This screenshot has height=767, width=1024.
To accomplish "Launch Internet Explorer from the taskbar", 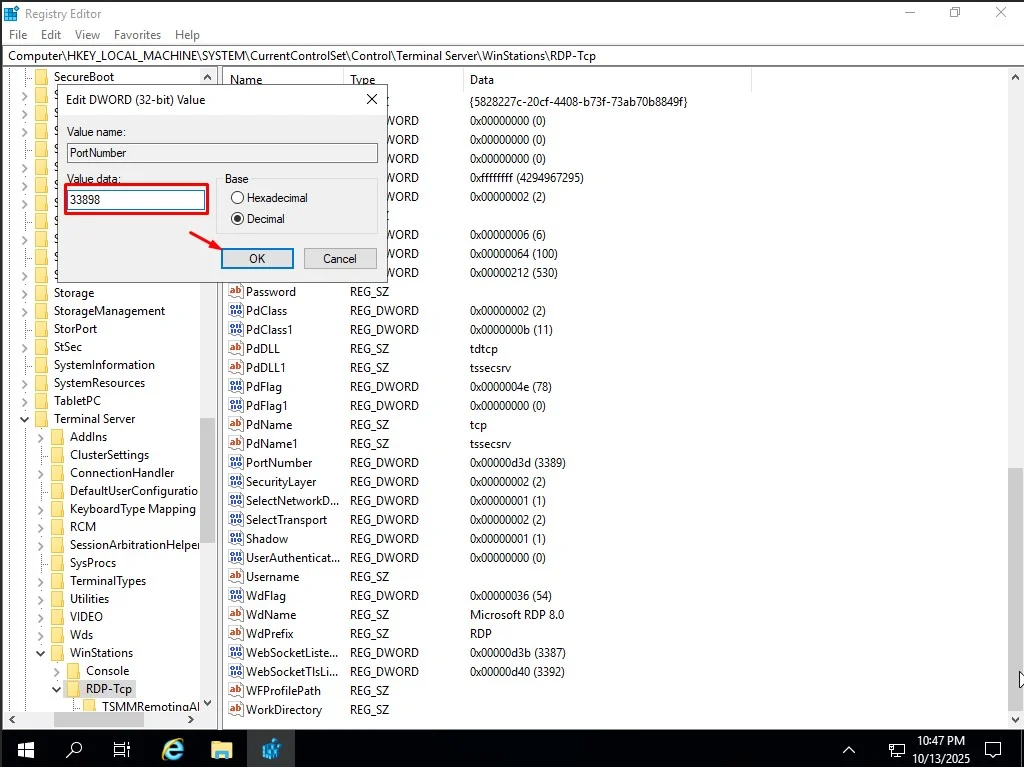I will click(x=171, y=748).
